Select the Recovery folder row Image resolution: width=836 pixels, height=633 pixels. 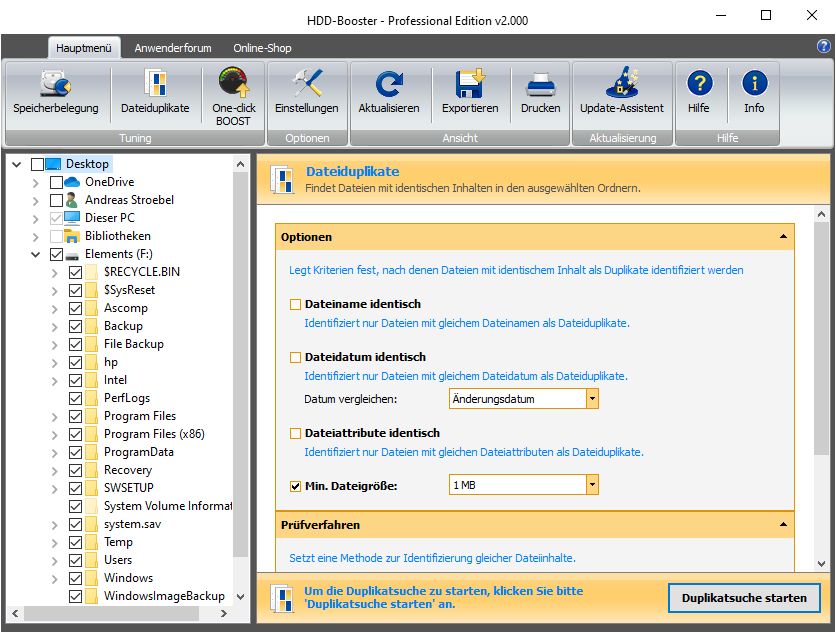click(x=127, y=470)
